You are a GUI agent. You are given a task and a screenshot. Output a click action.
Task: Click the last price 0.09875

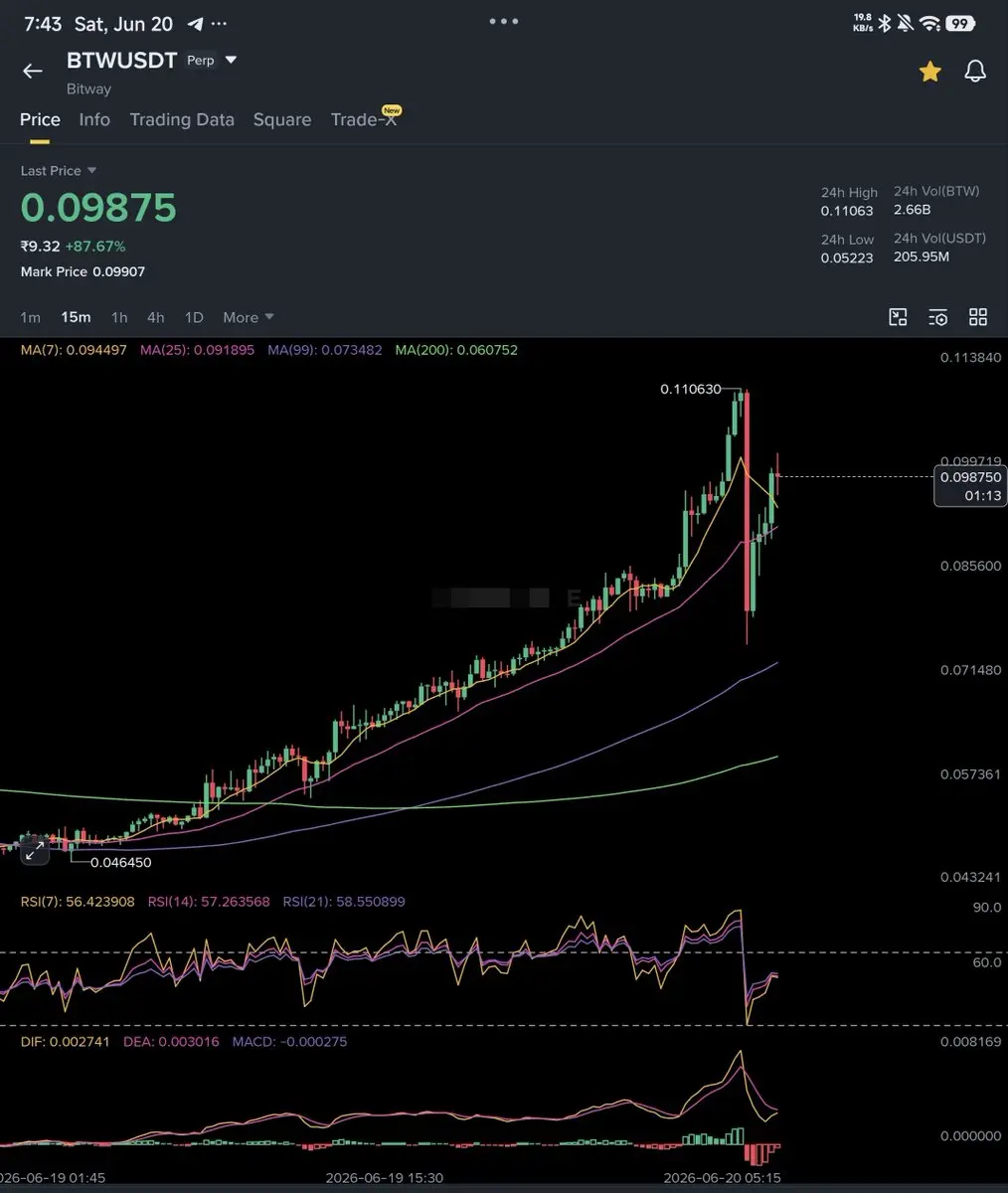click(98, 208)
